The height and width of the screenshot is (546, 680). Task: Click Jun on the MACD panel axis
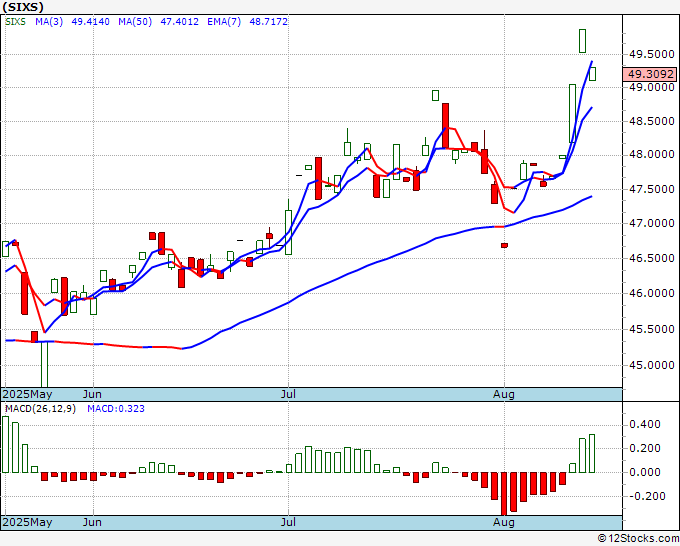(x=92, y=522)
